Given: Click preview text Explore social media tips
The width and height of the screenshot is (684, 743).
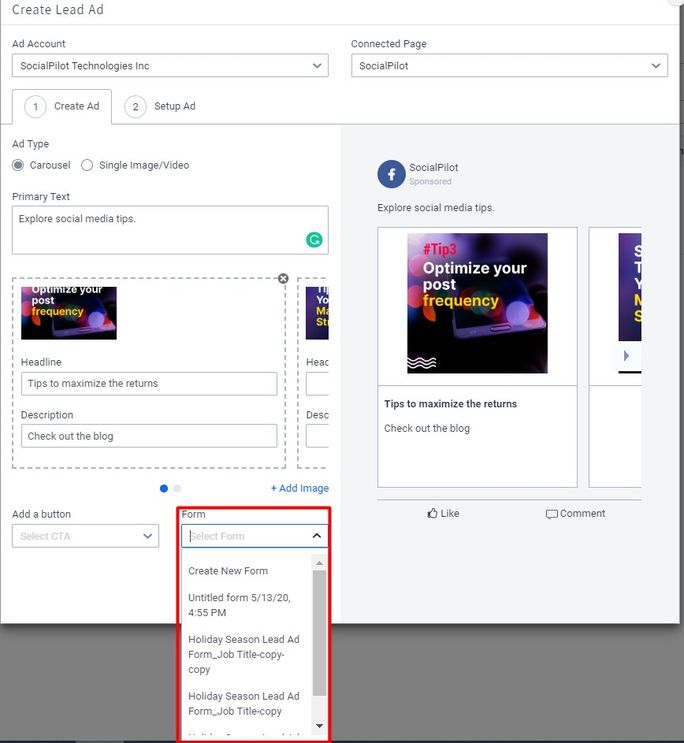Looking at the screenshot, I should click(x=436, y=208).
